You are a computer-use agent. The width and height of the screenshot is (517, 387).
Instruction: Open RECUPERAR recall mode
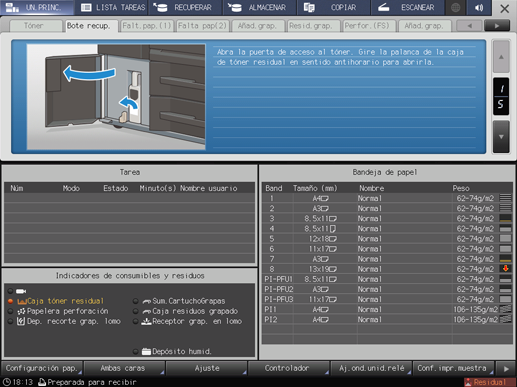(x=185, y=8)
